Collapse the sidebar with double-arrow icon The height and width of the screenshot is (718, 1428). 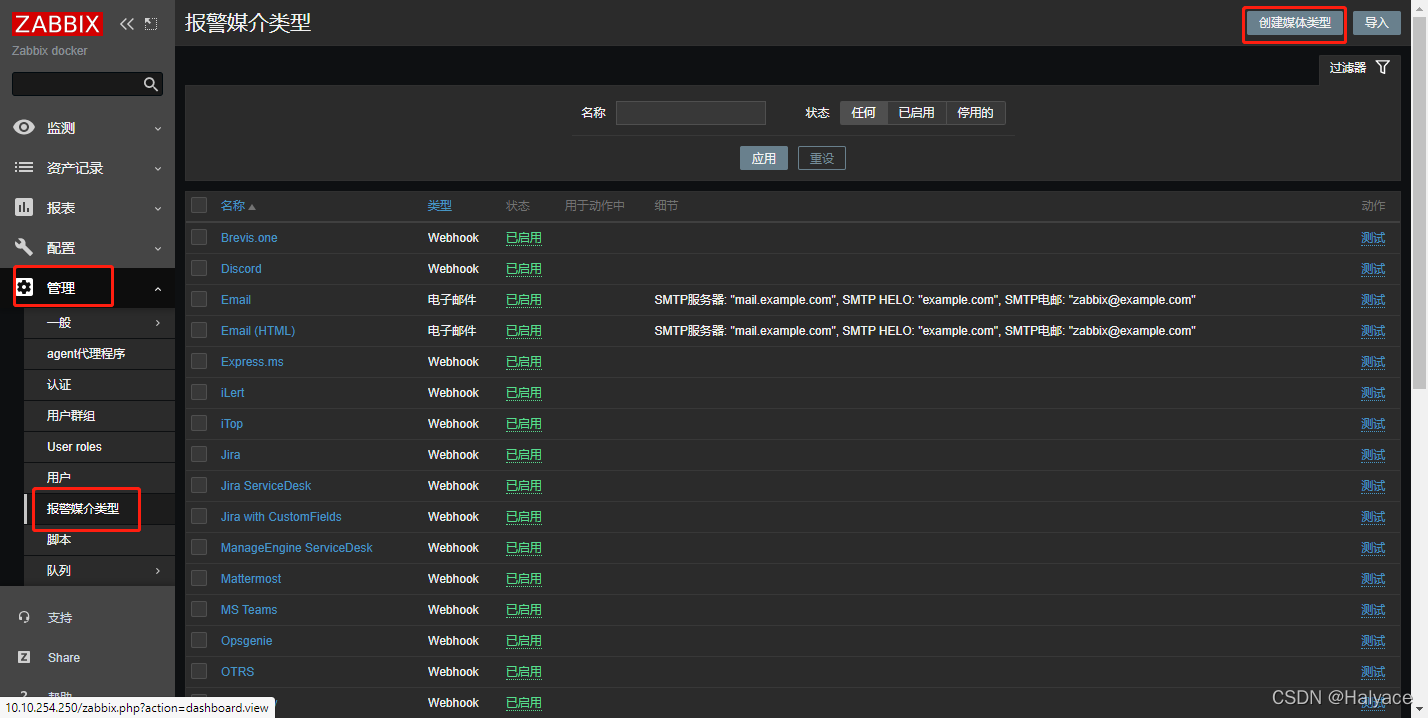tap(127, 24)
